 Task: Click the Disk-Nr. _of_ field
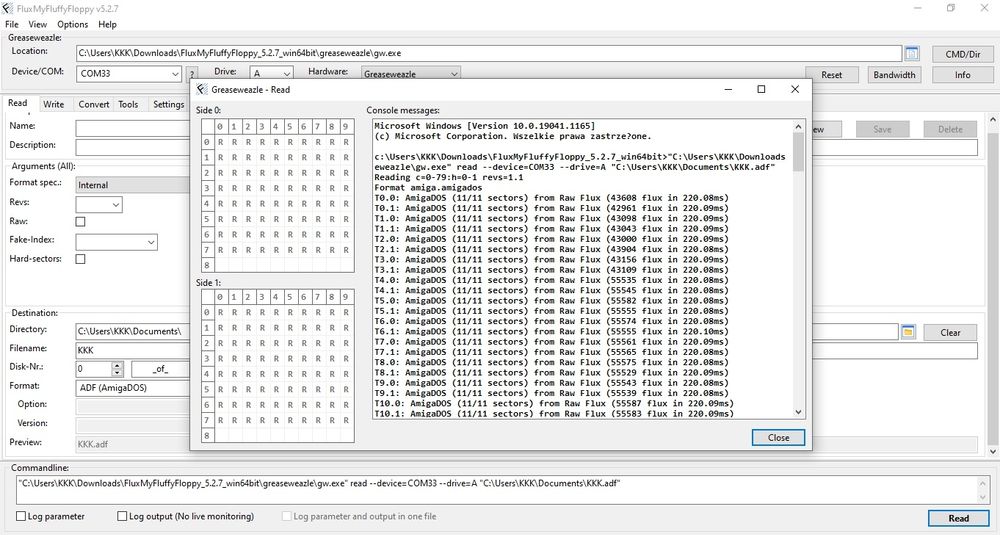click(161, 369)
